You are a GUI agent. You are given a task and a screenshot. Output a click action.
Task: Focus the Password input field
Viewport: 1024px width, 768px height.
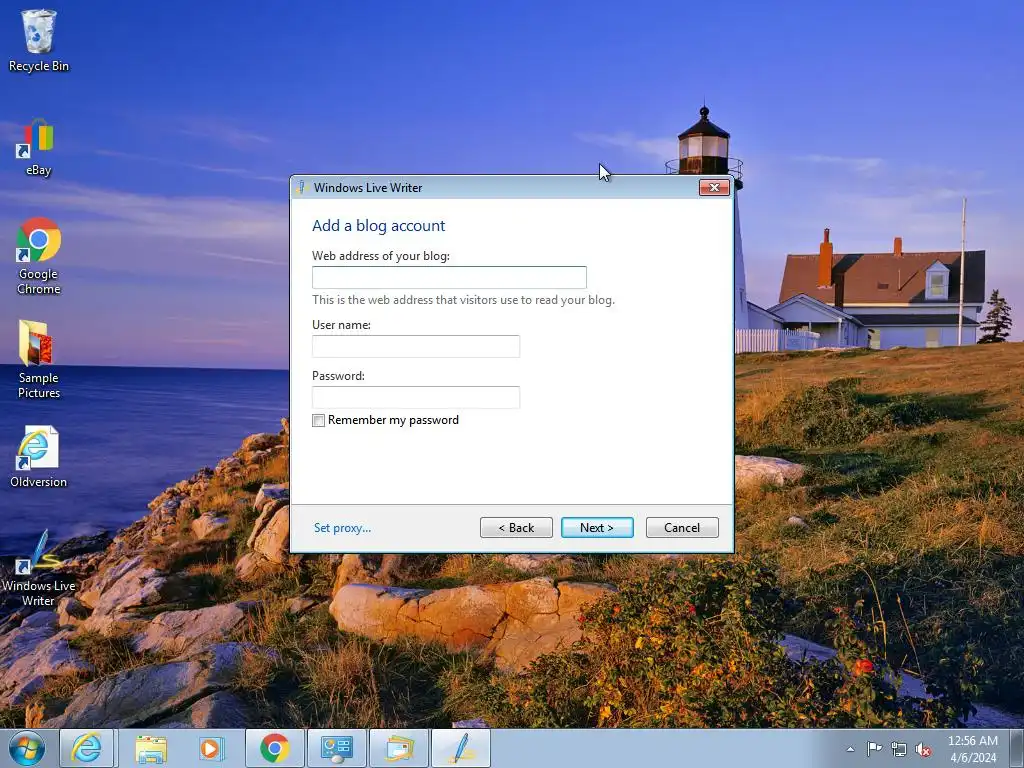tap(416, 397)
